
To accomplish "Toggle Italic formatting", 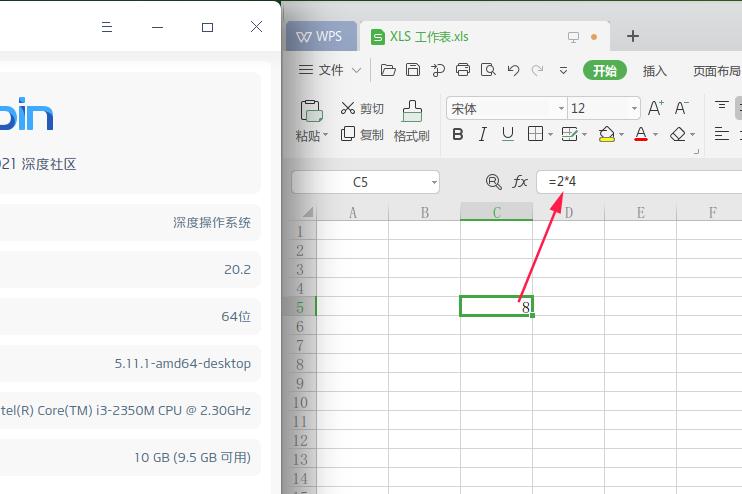I will click(x=483, y=134).
